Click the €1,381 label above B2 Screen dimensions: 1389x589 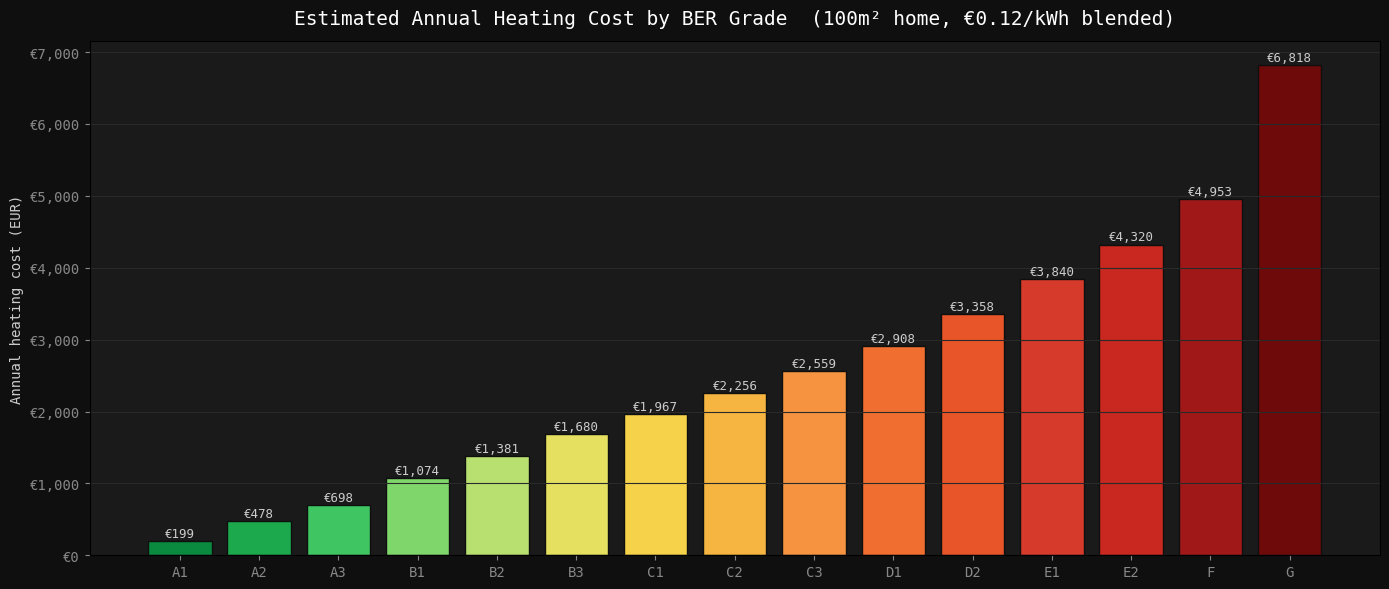[496, 449]
